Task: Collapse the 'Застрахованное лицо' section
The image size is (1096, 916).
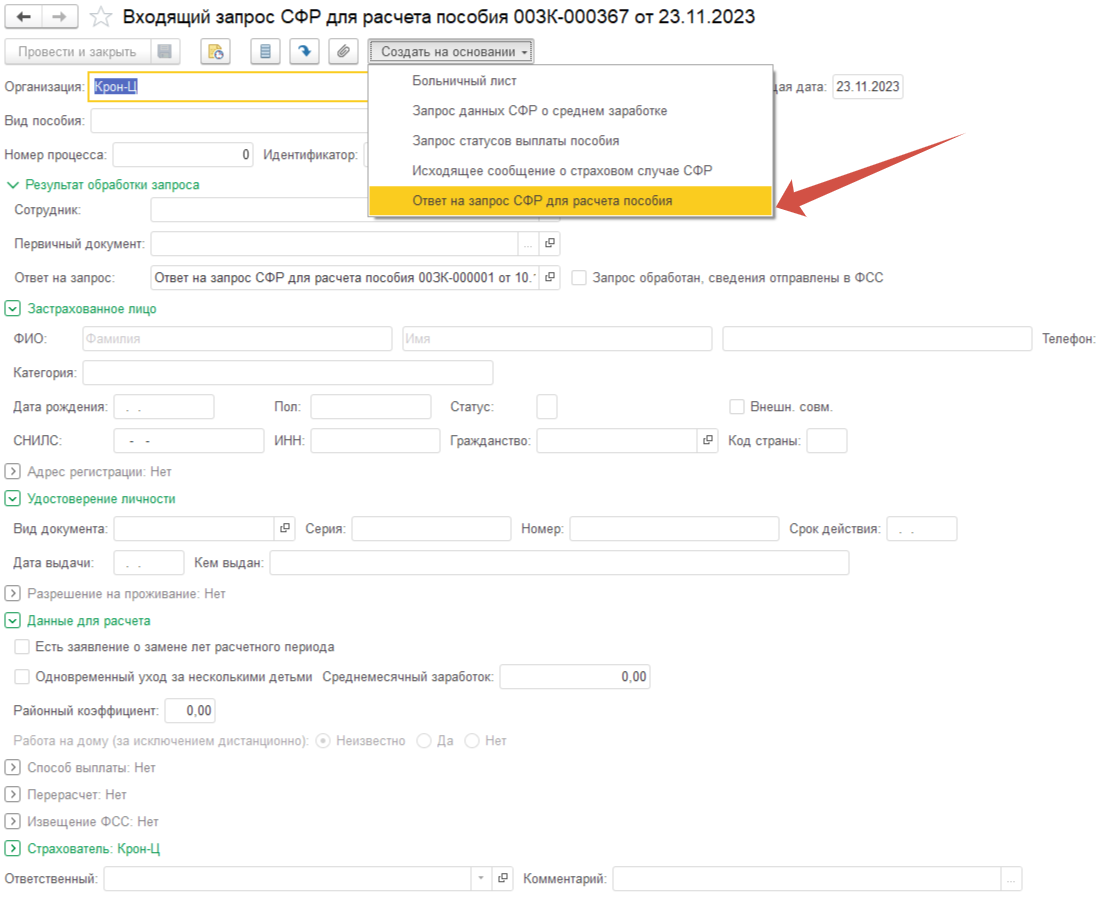Action: point(13,309)
